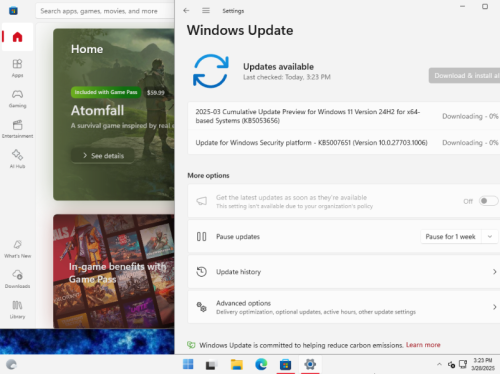
Task: Open File Explorer from taskbar
Action: 236,365
